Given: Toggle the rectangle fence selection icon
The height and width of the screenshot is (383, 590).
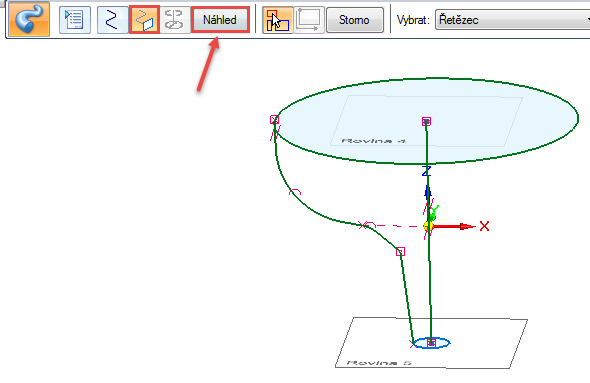Looking at the screenshot, I should [x=309, y=20].
